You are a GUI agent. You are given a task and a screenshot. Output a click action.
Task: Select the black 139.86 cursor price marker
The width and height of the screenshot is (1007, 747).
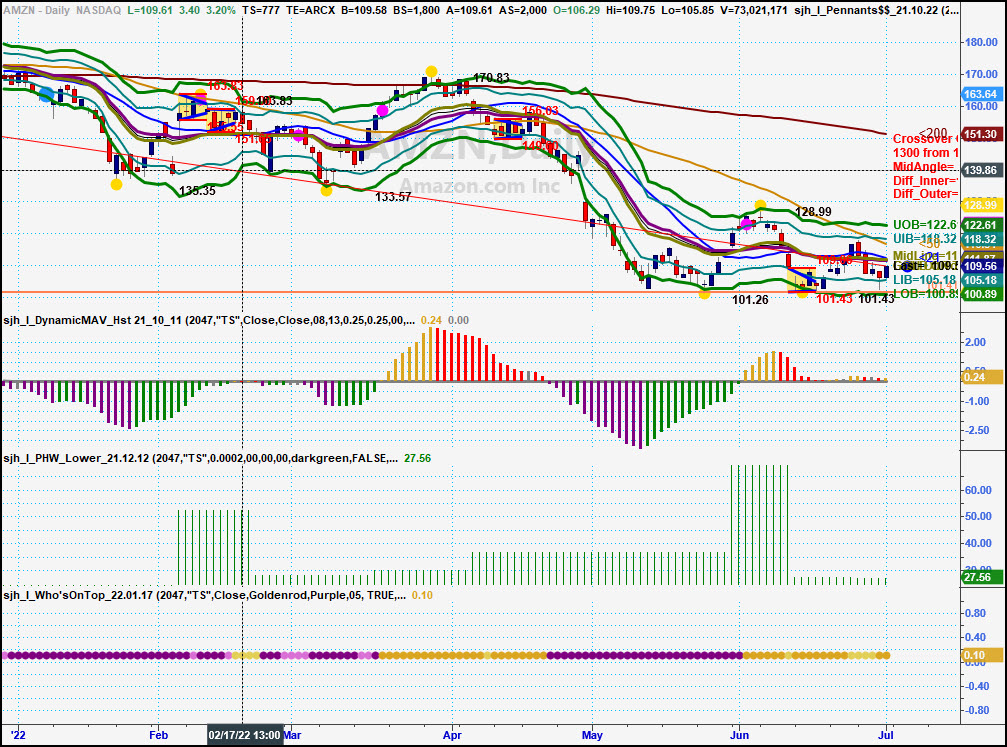[x=981, y=170]
